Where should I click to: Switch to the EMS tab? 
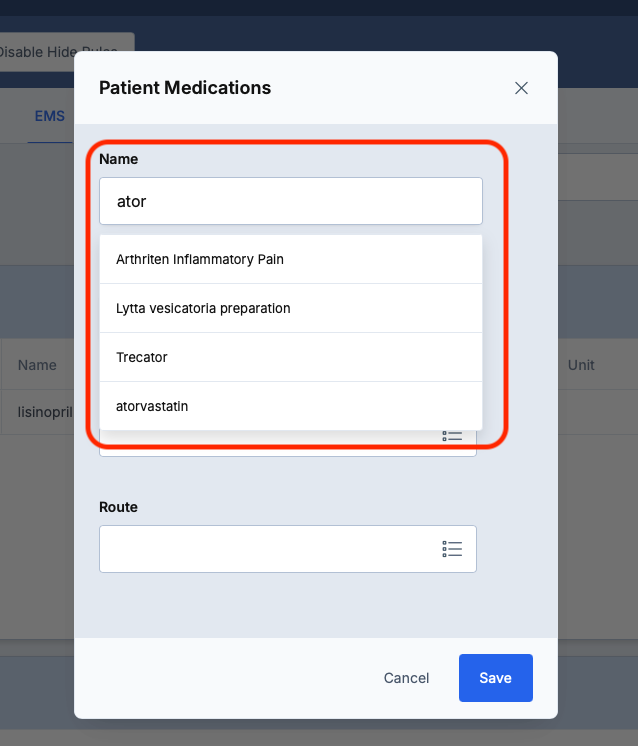coord(49,116)
